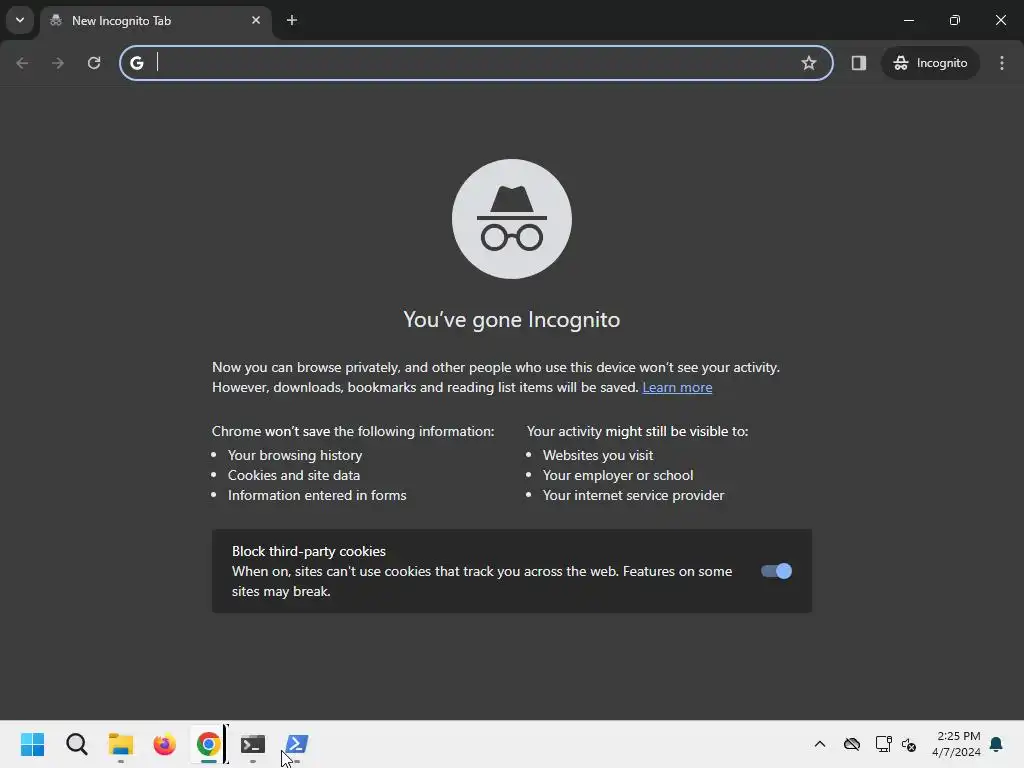This screenshot has height=768, width=1024.
Task: Click the "Your employer or school" text
Action: pyautogui.click(x=618, y=475)
